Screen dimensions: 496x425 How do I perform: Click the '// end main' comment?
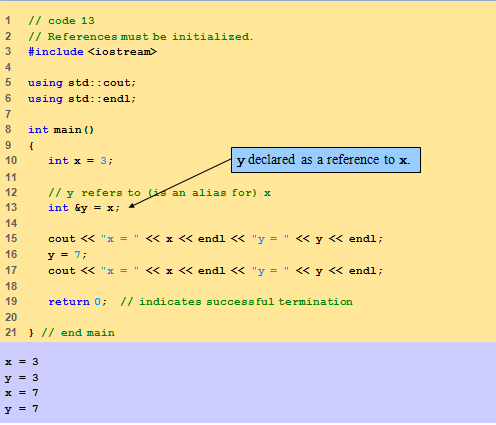(x=78, y=333)
